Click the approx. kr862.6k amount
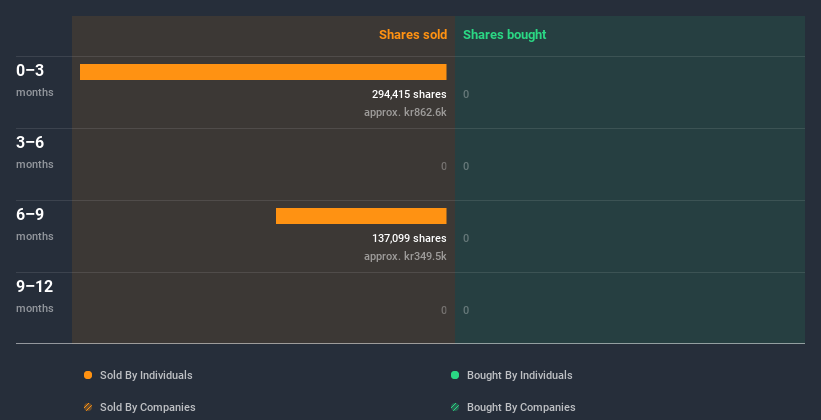Viewport: 821px width, 420px height. (x=405, y=112)
